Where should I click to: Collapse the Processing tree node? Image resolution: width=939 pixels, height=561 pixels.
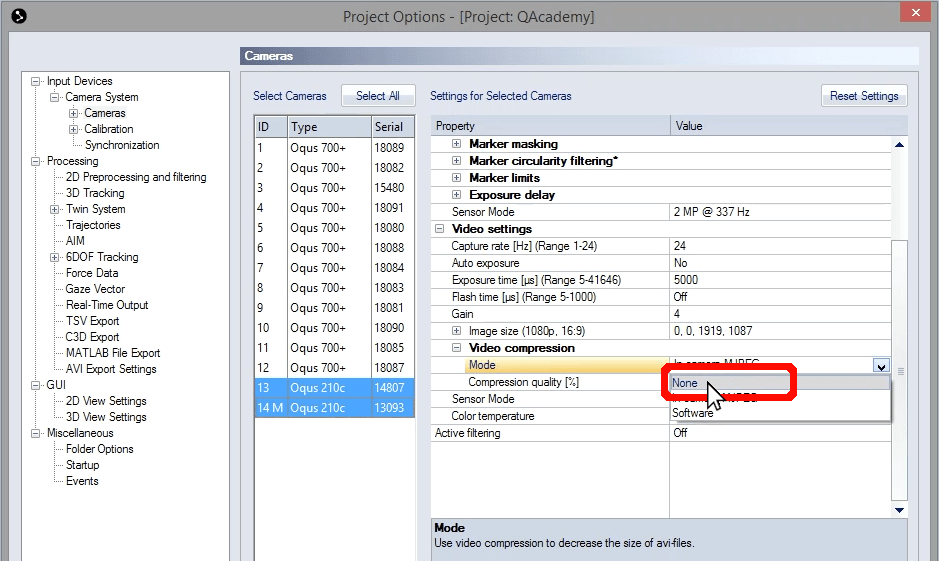tap(36, 162)
